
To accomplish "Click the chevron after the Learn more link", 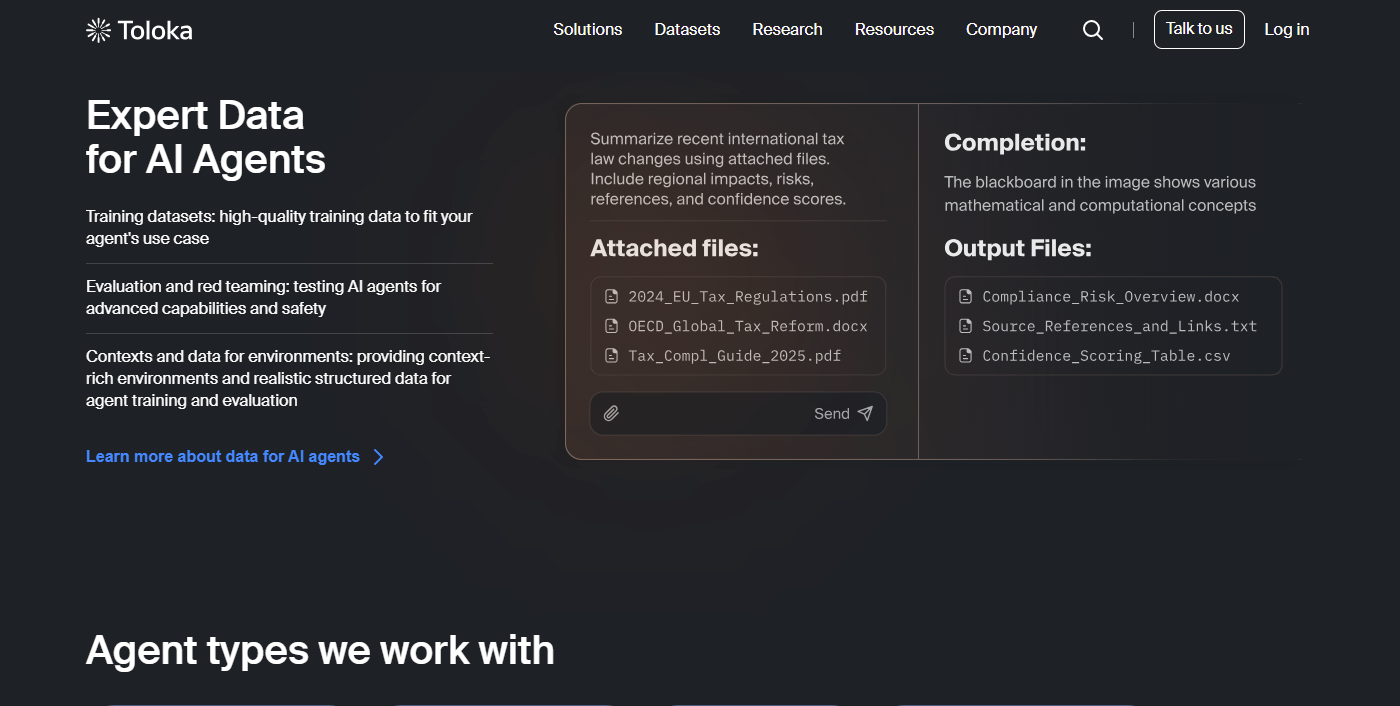I will click(x=378, y=456).
